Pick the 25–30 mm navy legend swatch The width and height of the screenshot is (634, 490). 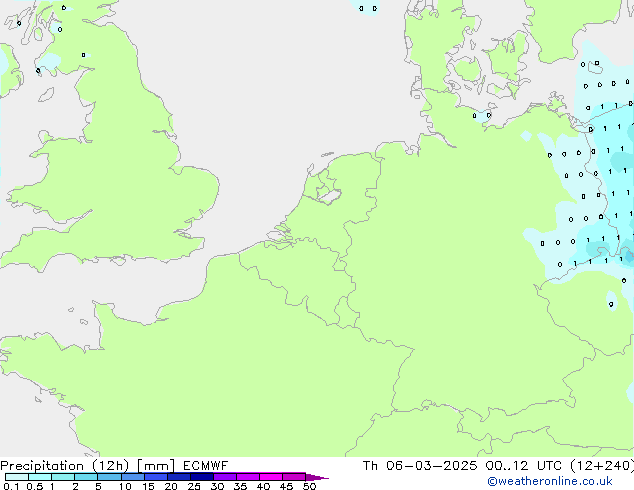coord(202,477)
